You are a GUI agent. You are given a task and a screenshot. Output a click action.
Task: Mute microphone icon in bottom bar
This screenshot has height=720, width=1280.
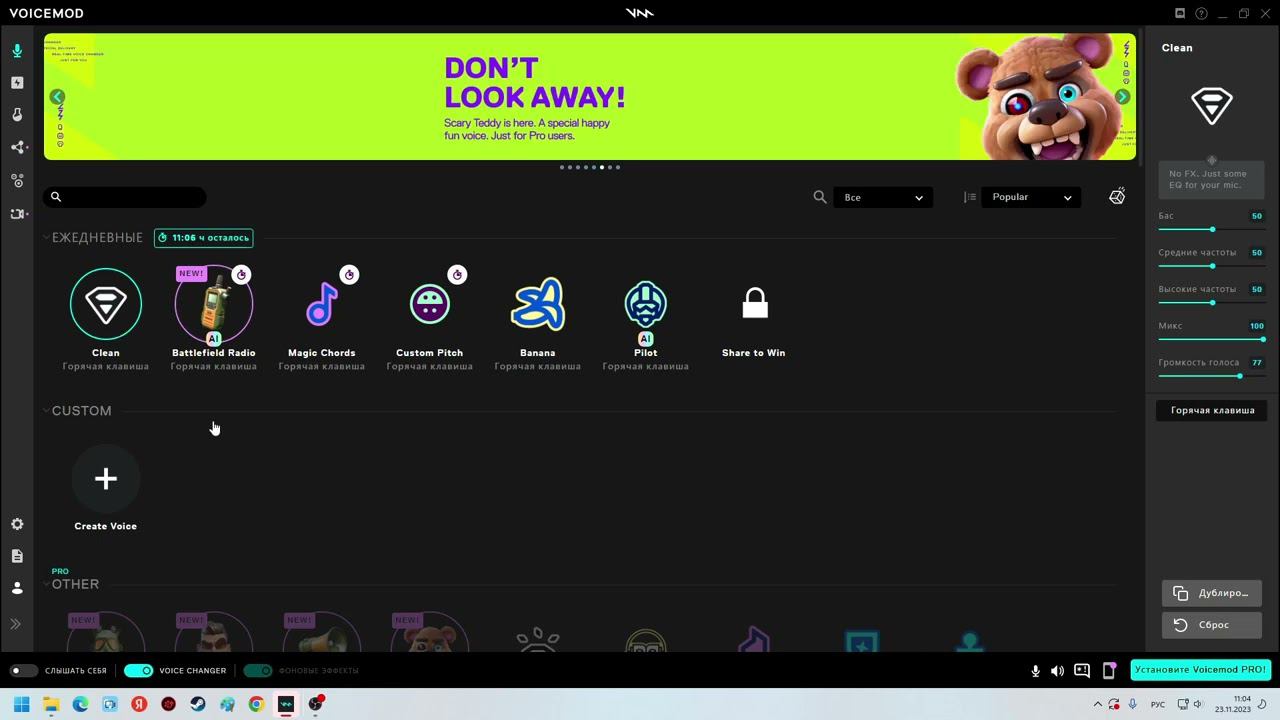pos(1036,671)
